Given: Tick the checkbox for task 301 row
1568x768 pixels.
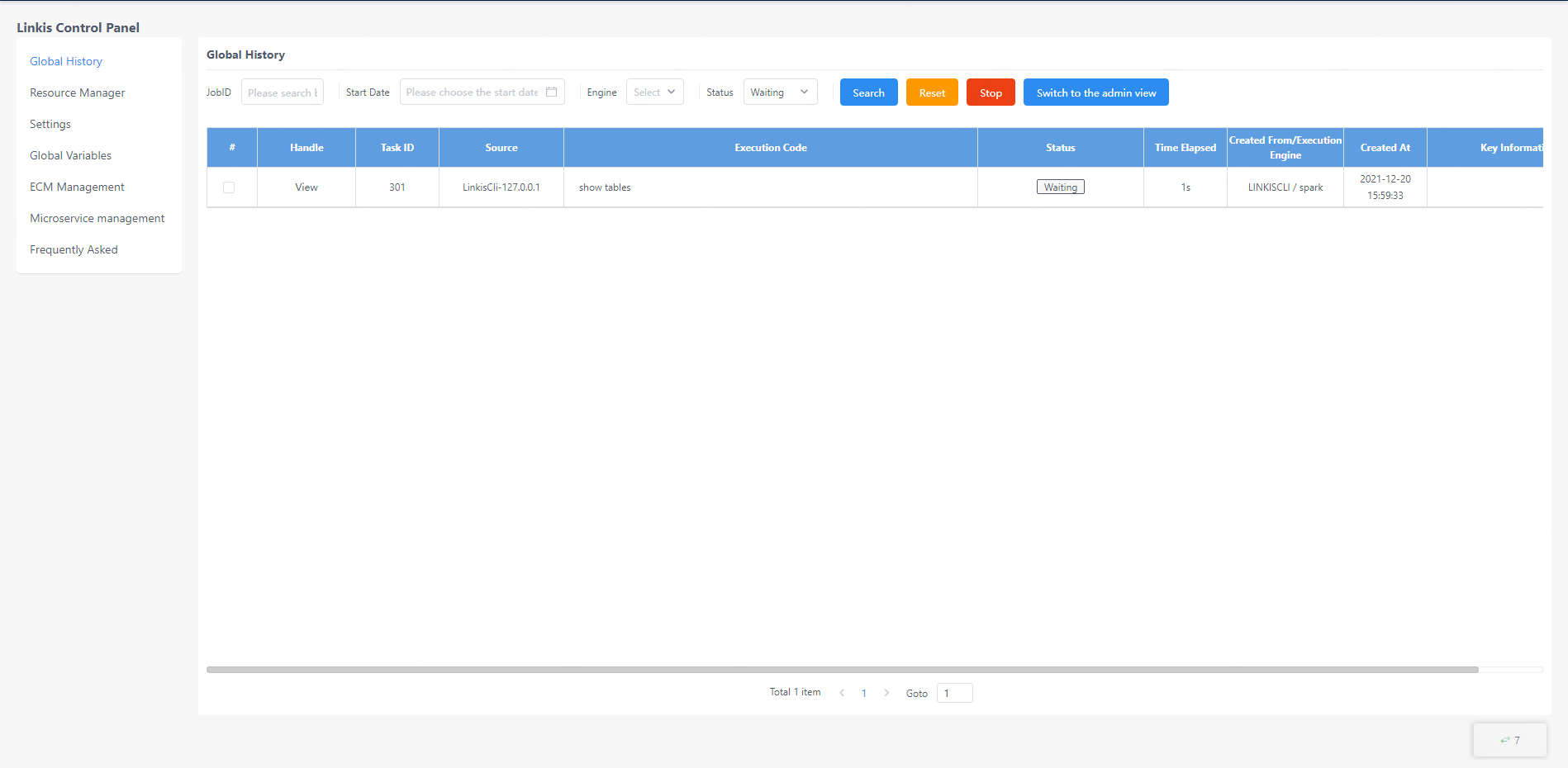Looking at the screenshot, I should pyautogui.click(x=229, y=187).
